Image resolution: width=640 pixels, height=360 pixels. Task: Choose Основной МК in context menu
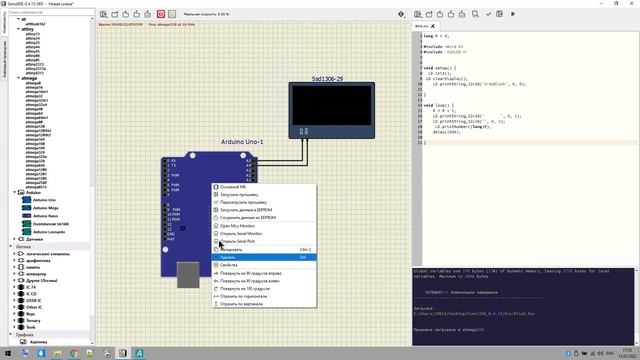pyautogui.click(x=264, y=187)
